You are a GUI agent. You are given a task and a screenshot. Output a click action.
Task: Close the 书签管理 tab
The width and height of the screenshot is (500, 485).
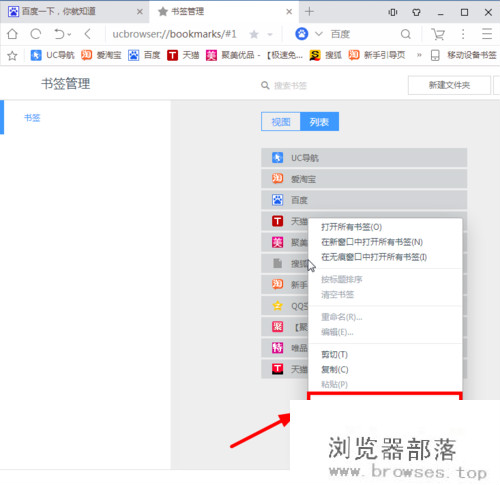click(289, 12)
